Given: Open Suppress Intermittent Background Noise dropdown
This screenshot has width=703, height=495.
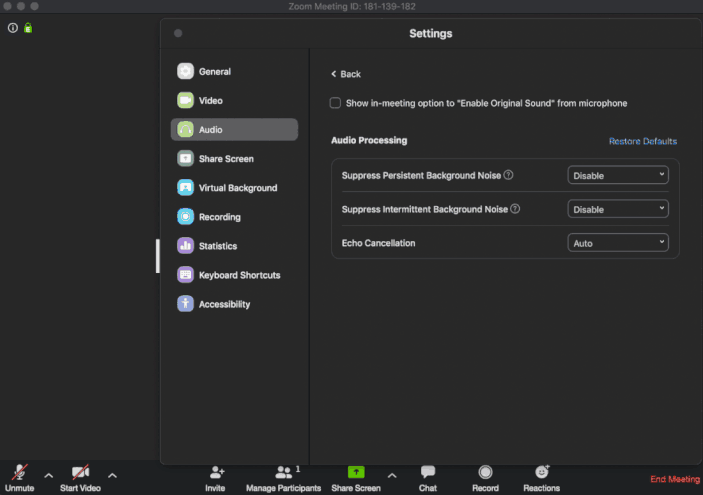Looking at the screenshot, I should point(618,209).
